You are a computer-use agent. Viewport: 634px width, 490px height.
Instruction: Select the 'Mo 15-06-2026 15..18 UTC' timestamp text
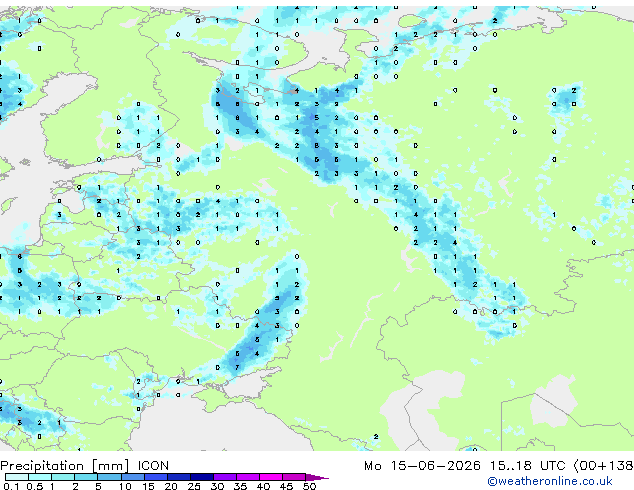tap(464, 466)
